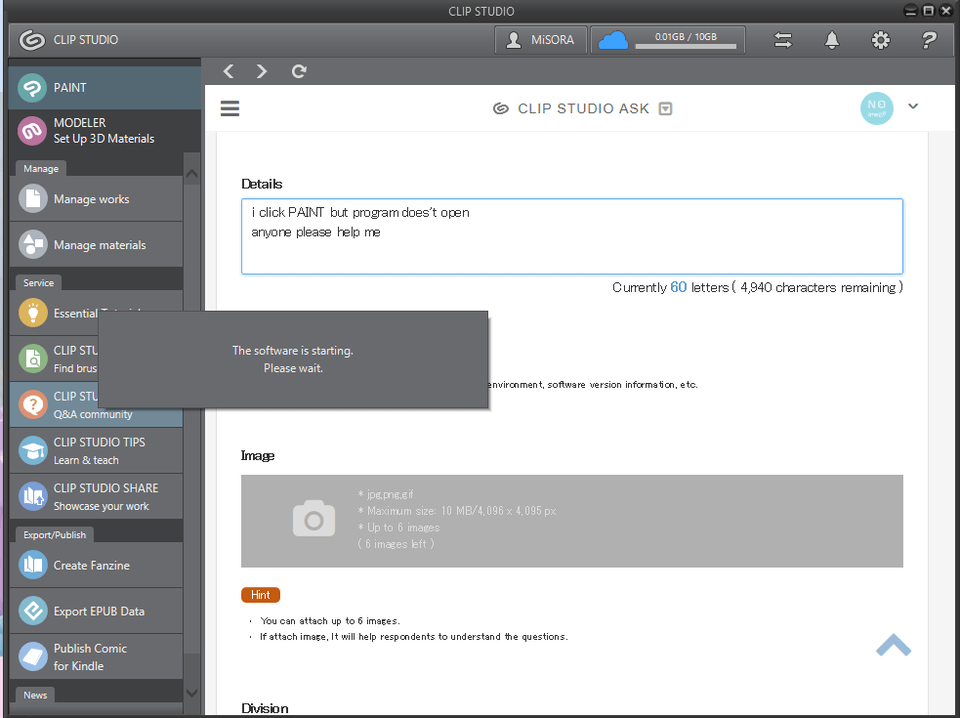Image resolution: width=960 pixels, height=718 pixels.
Task: Launch MODELER Set Up 3D Materials
Action: pyautogui.click(x=105, y=130)
